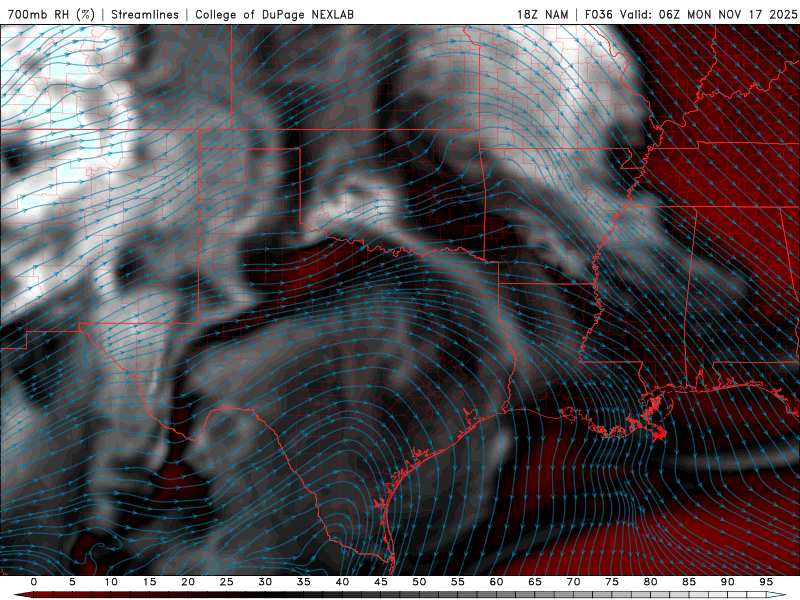This screenshot has width=800, height=600.
Task: Click colorbar label '85'
Action: tap(689, 582)
